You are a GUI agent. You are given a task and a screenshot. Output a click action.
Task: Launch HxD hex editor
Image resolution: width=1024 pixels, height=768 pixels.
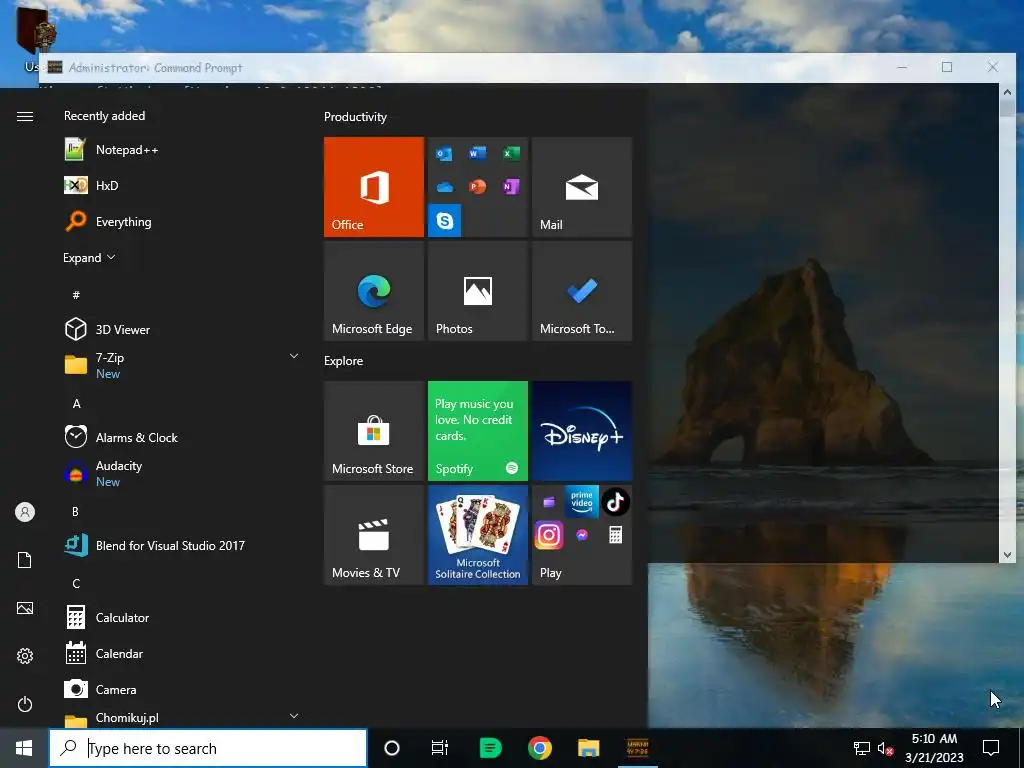(182, 185)
